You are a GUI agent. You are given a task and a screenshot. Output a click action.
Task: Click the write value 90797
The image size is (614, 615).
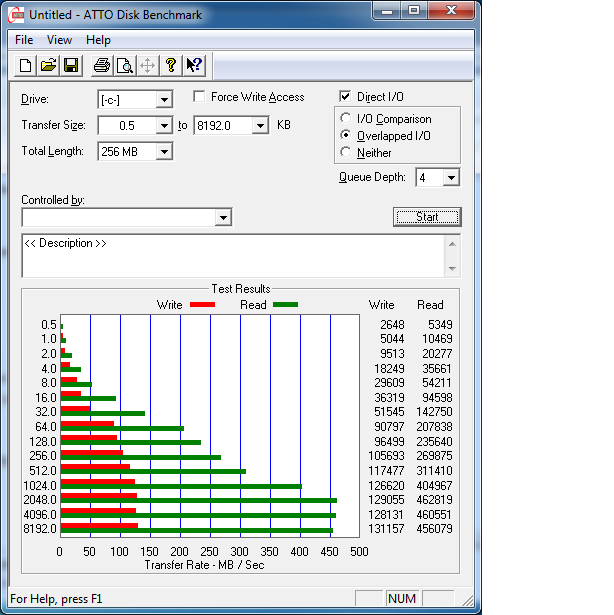pyautogui.click(x=389, y=427)
